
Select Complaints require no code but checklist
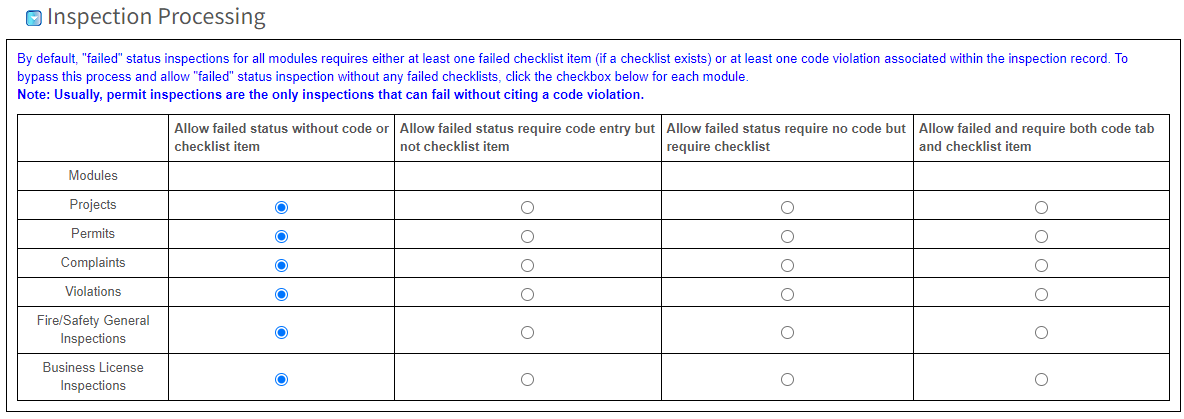pos(787,265)
